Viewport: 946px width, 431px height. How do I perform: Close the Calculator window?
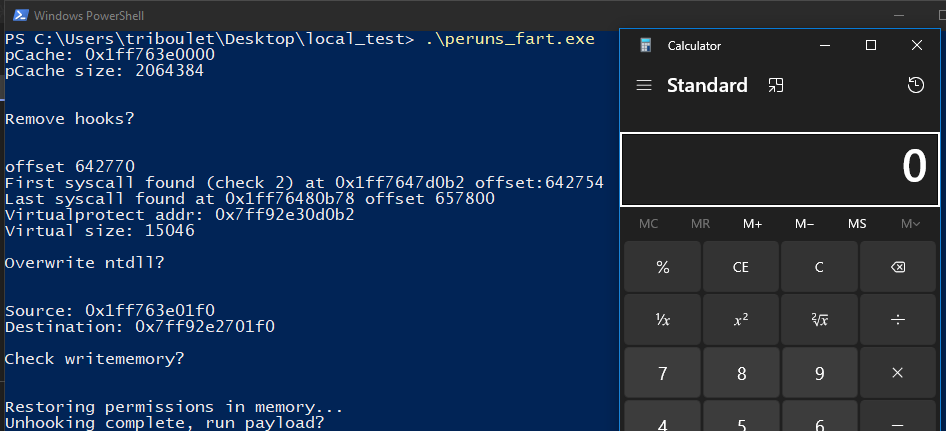pyautogui.click(x=917, y=45)
